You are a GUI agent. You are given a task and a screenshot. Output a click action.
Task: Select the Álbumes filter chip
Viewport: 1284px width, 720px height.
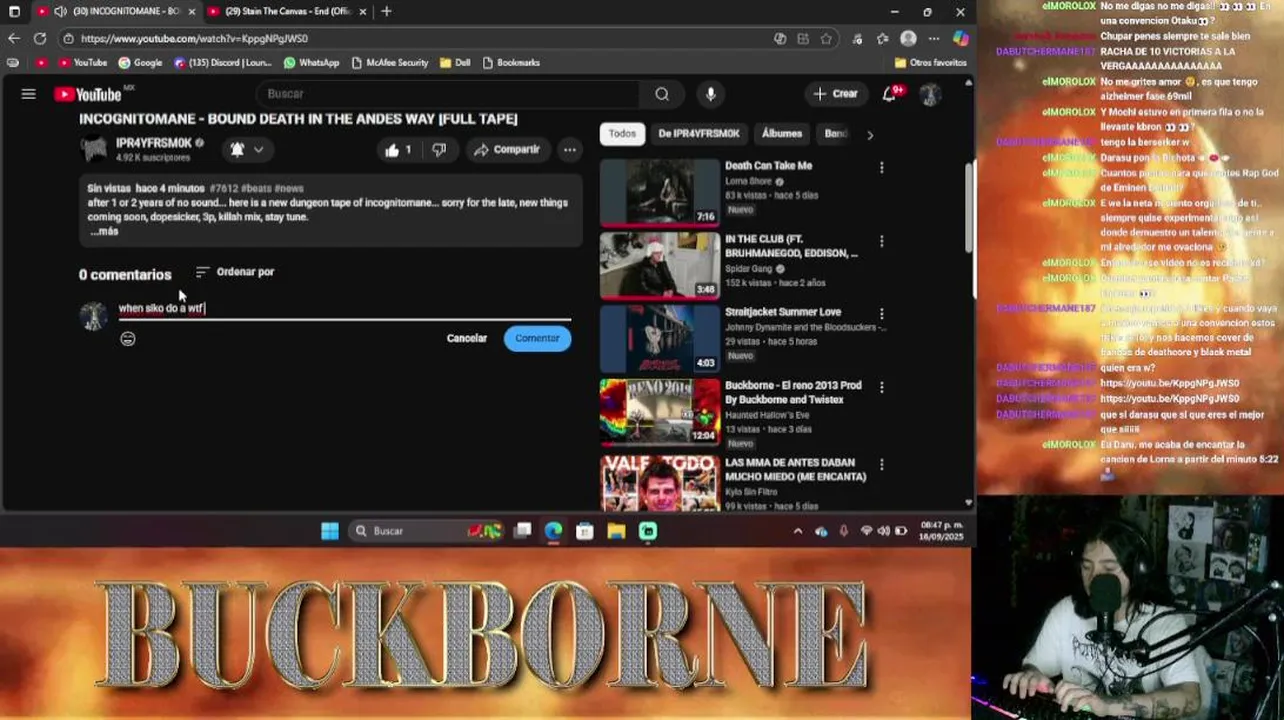782,134
